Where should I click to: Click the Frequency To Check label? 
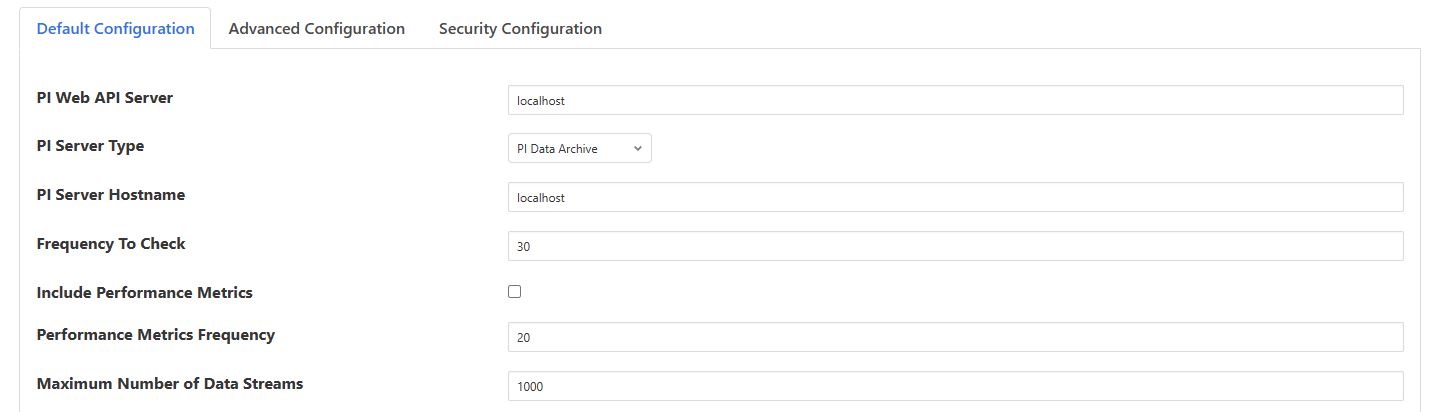(x=111, y=243)
